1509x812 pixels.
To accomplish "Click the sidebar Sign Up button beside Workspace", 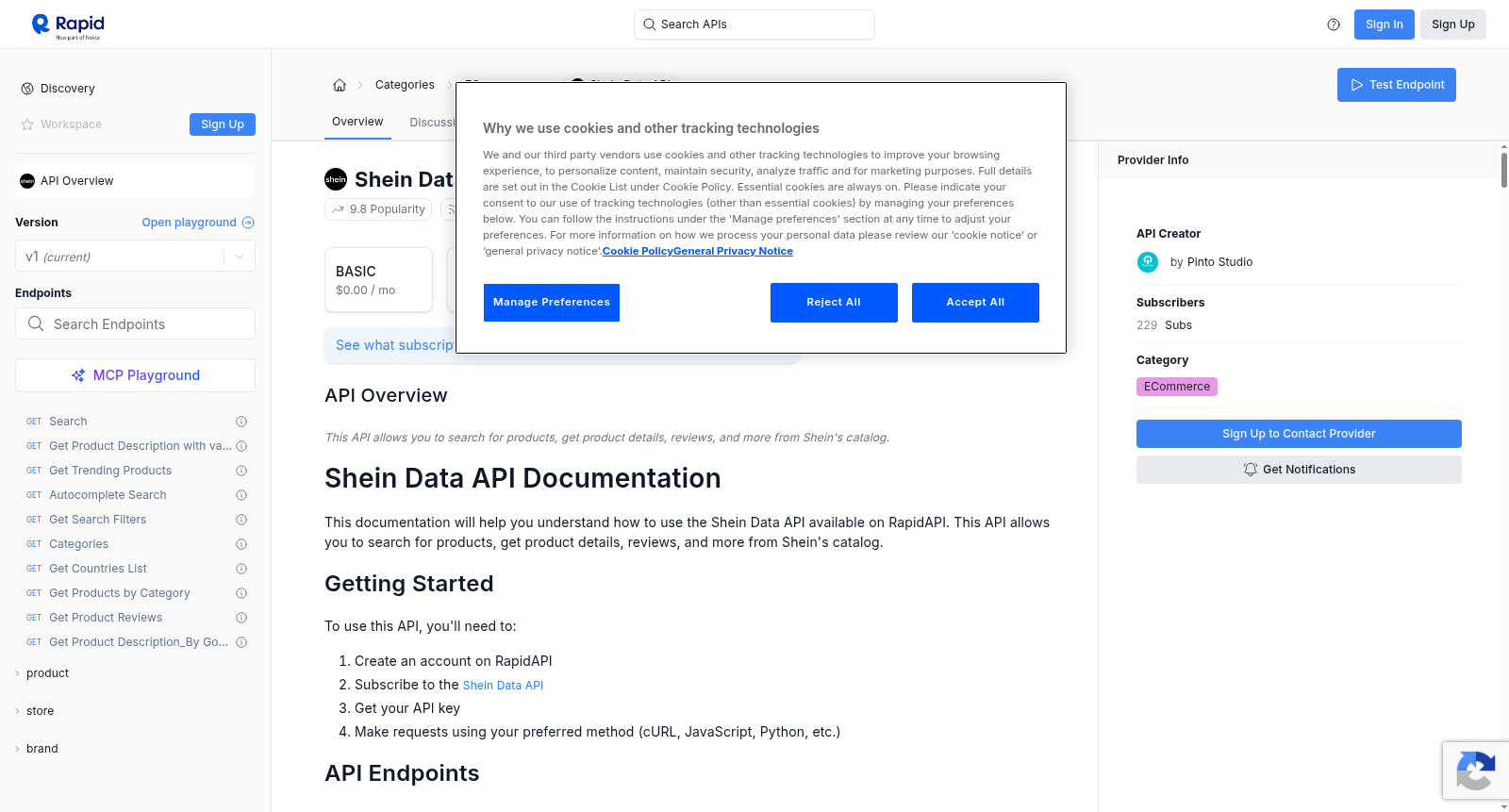I will pos(223,124).
